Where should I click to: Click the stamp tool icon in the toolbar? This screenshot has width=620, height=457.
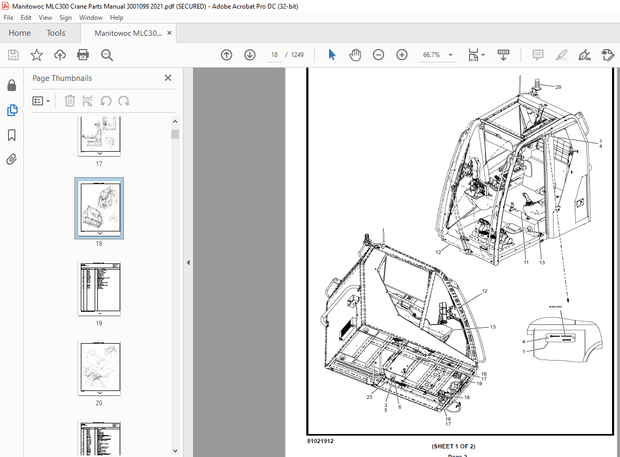click(608, 55)
